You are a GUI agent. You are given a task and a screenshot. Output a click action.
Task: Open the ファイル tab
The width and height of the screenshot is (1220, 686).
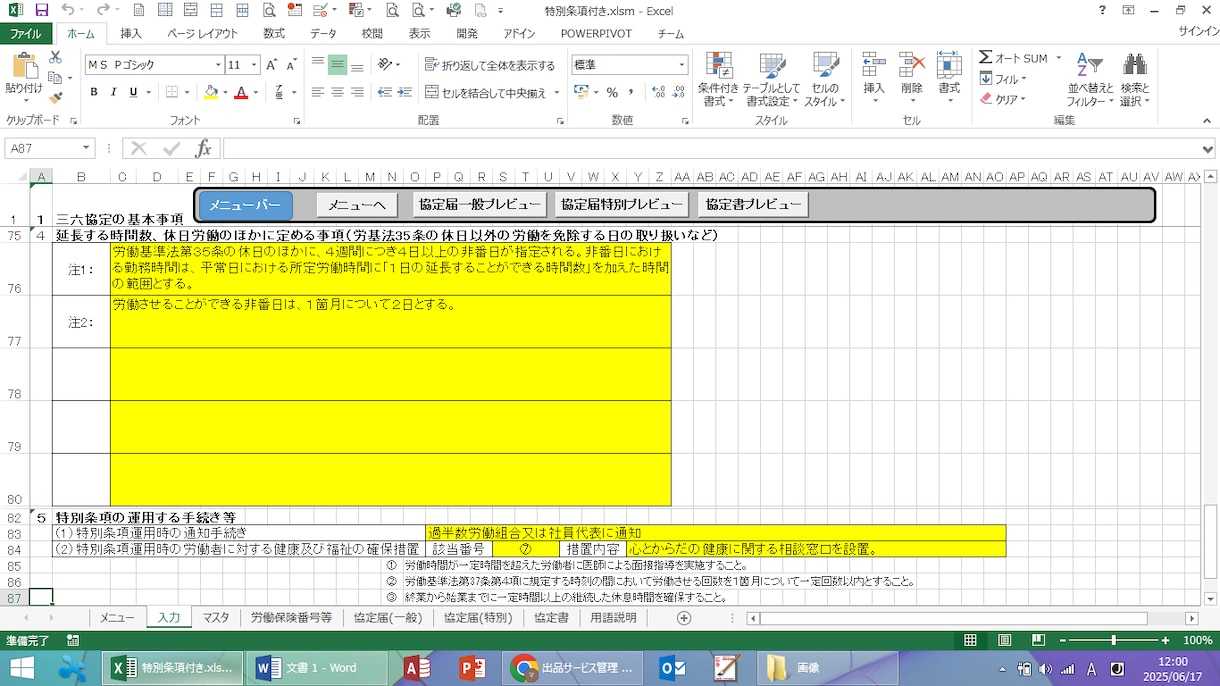click(25, 33)
